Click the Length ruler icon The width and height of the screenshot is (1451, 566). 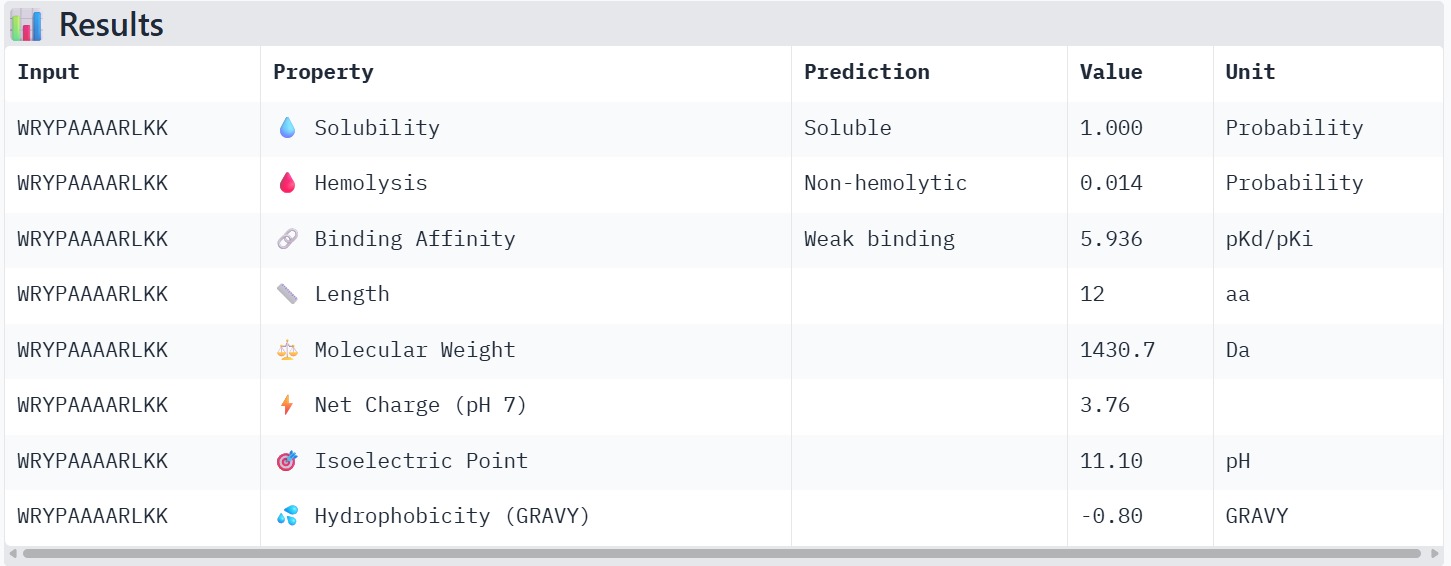click(287, 294)
